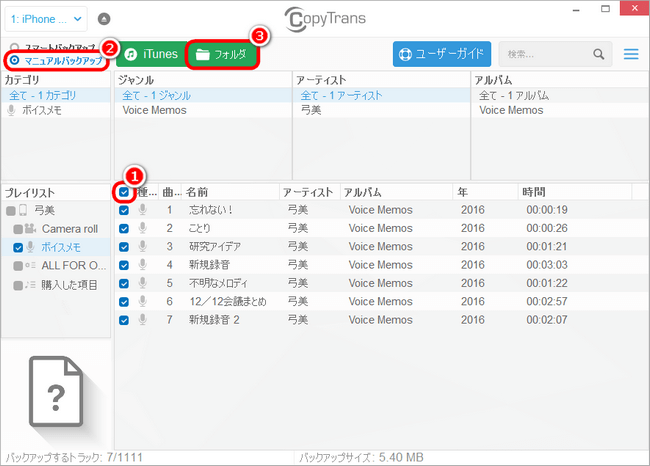Toggle the 弓美 device playlist checkbox
This screenshot has width=650, height=466.
coord(11,211)
